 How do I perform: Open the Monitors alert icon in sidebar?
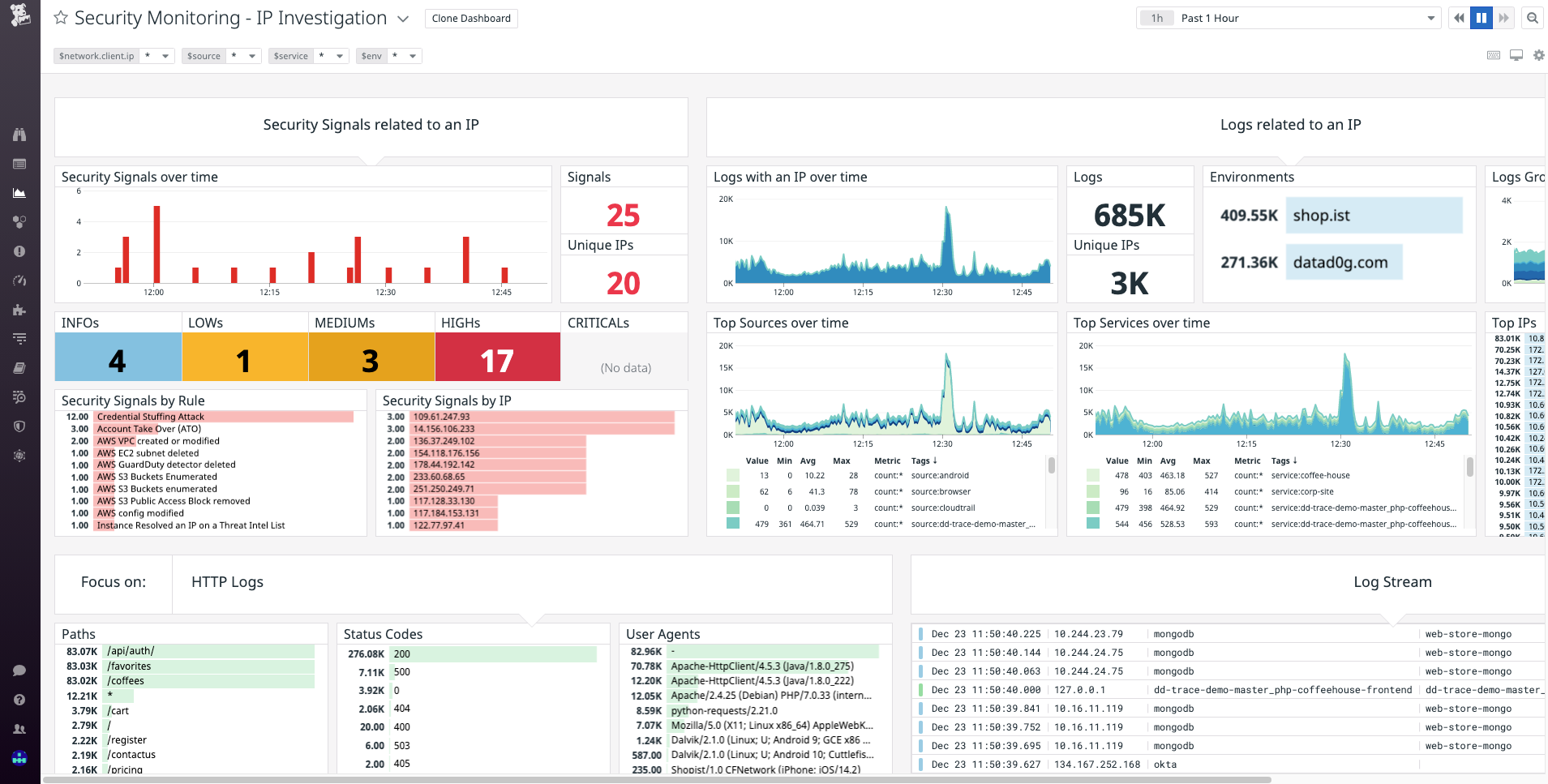(x=19, y=251)
